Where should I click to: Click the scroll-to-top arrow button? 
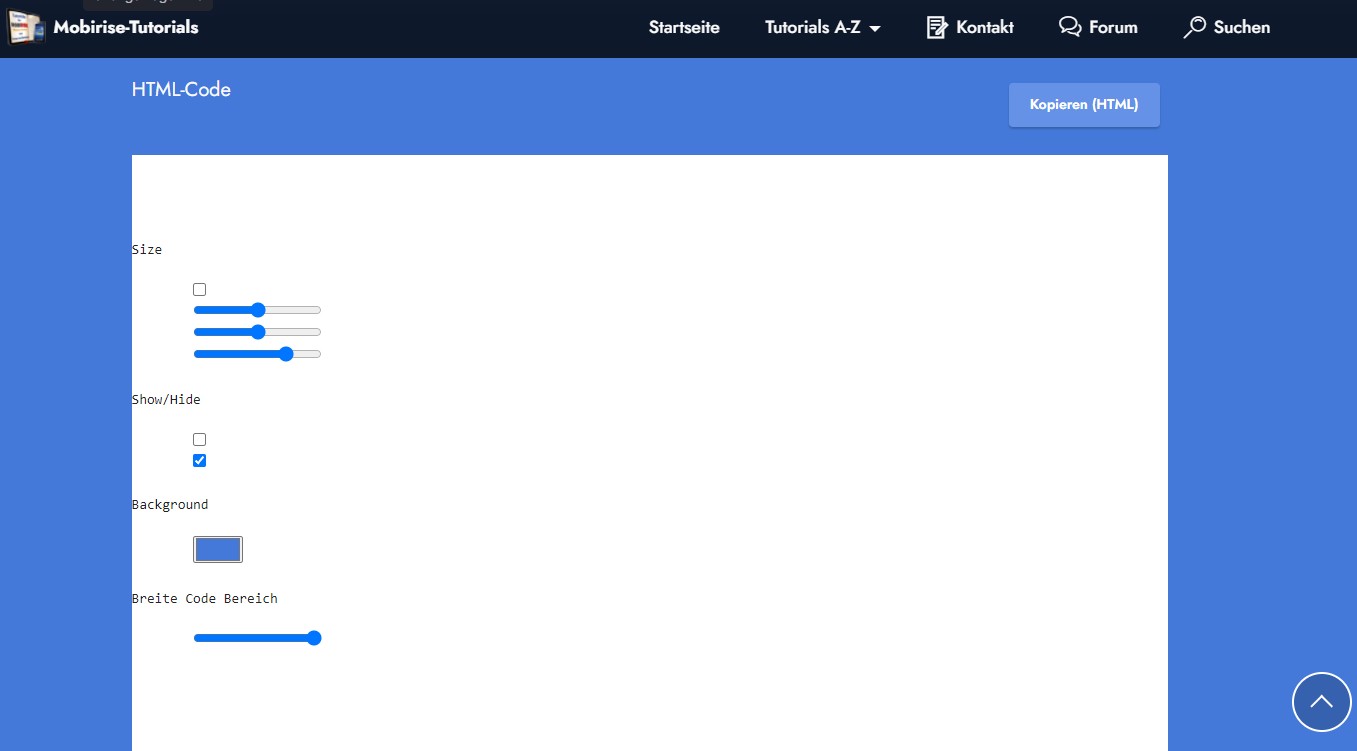(1322, 702)
